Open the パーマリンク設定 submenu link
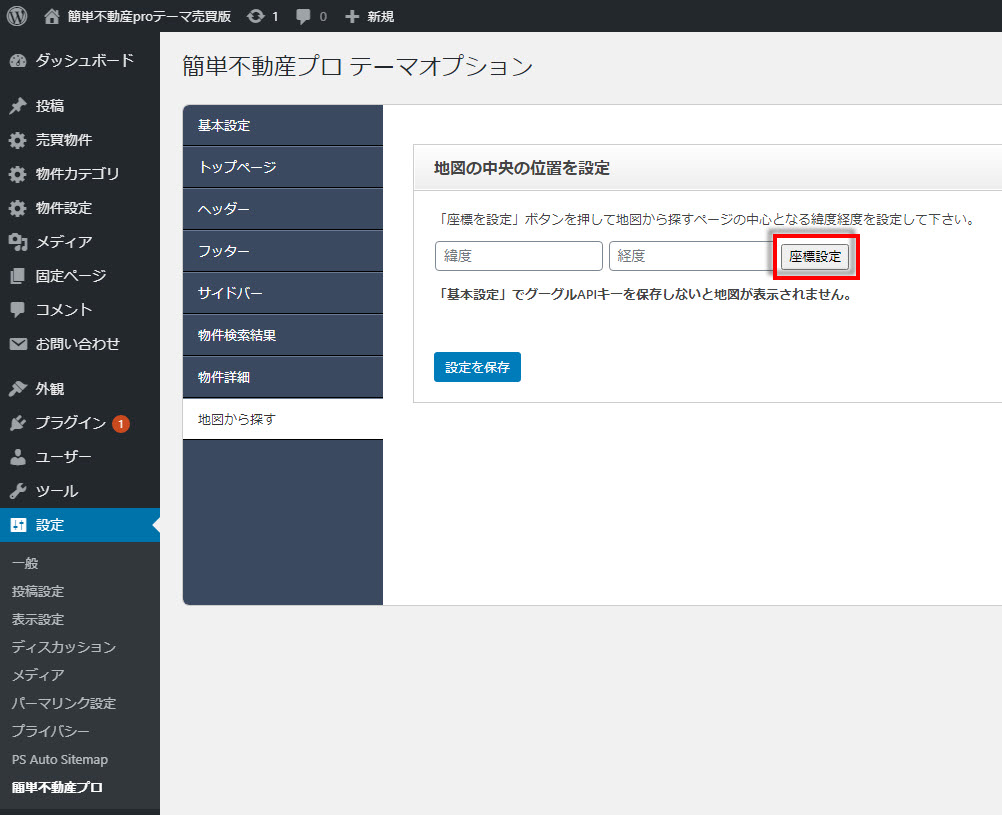The width and height of the screenshot is (1002, 815). (64, 703)
